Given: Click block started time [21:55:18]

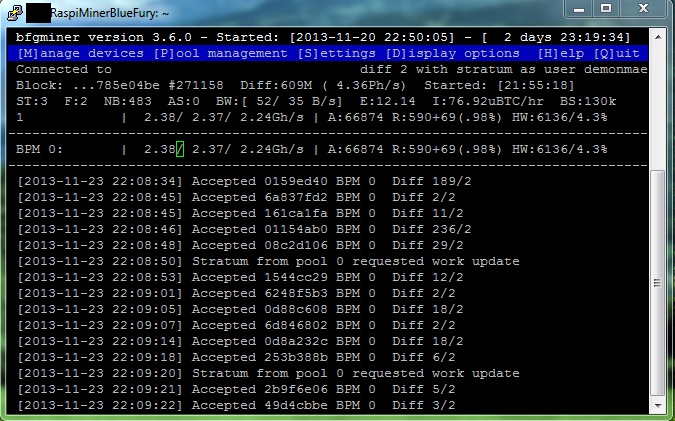Looking at the screenshot, I should (536, 85).
